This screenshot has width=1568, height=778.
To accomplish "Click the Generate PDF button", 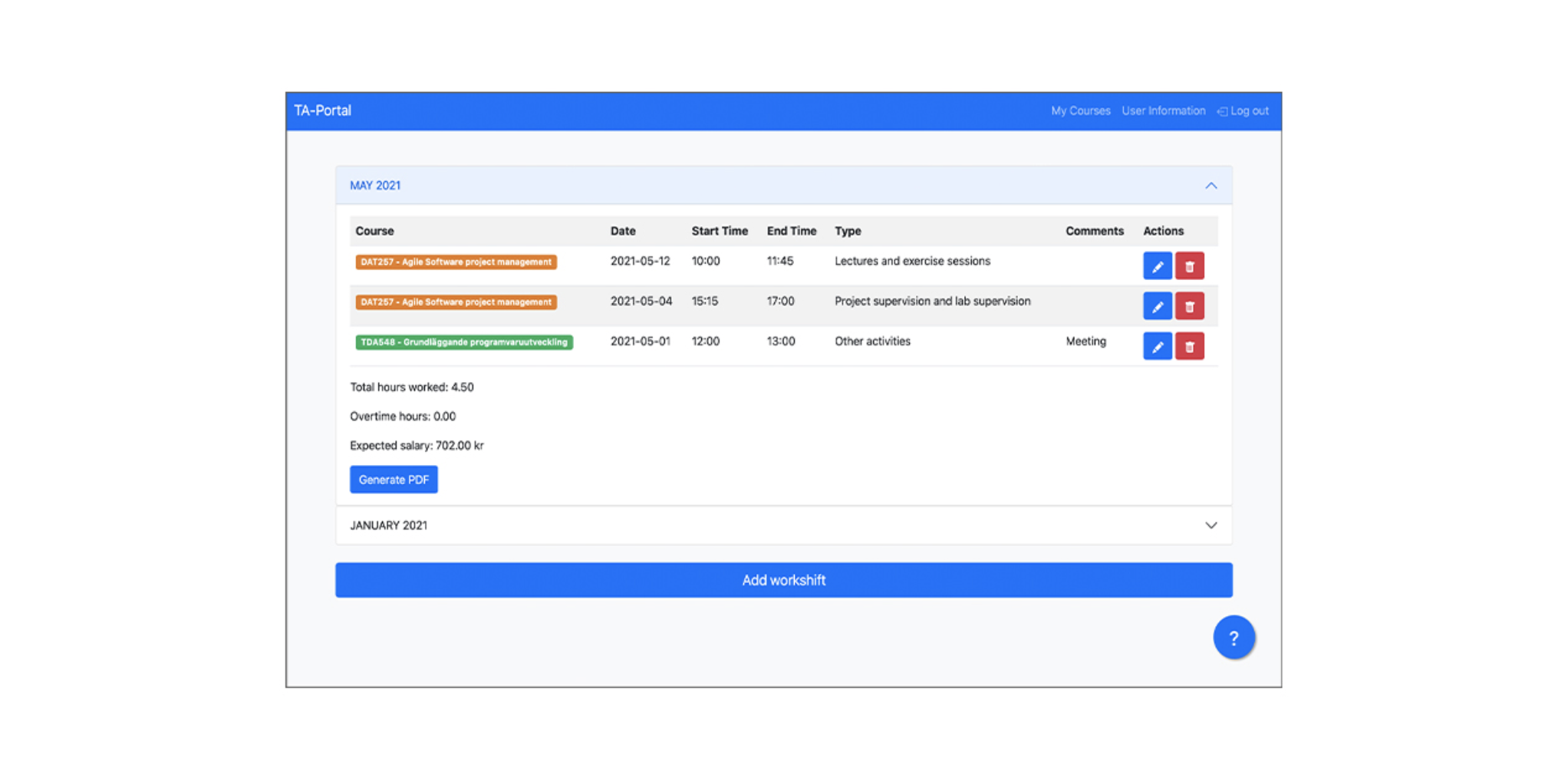I will pos(394,480).
